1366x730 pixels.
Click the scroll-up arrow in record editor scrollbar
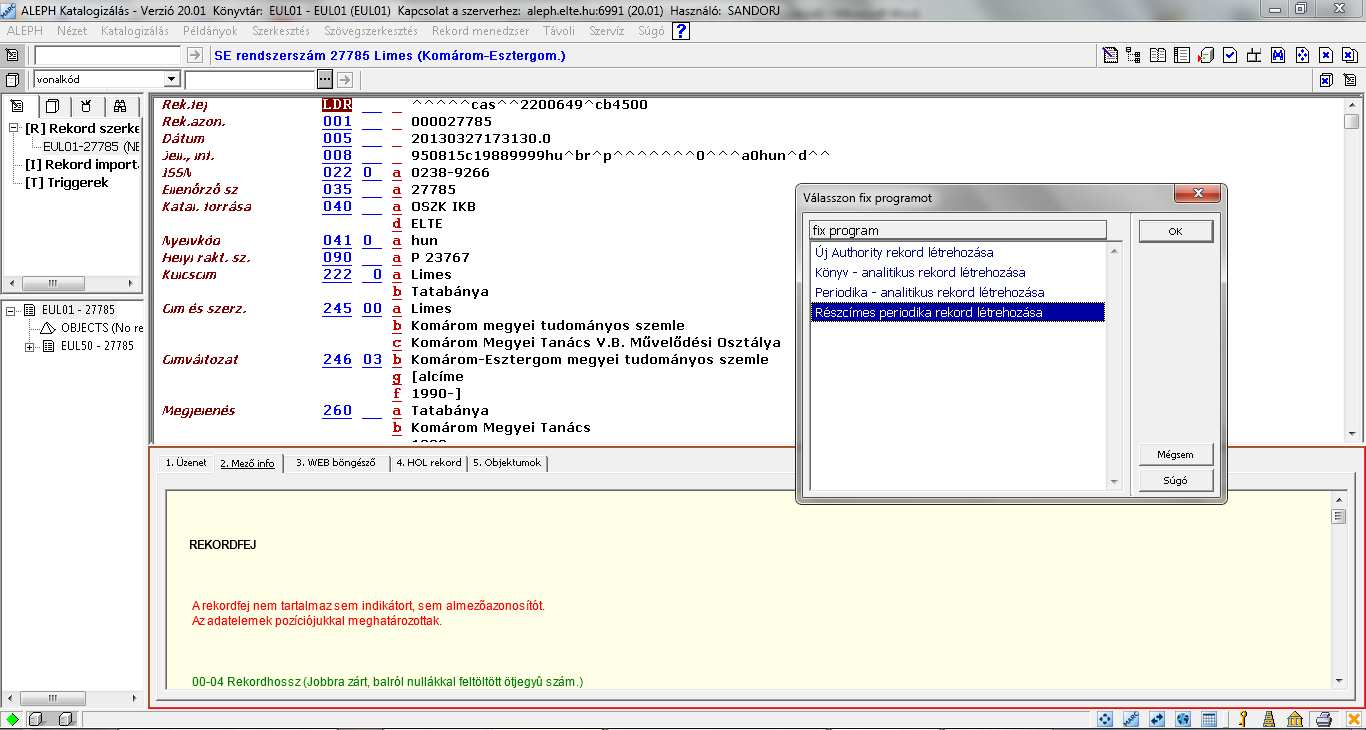point(1352,105)
